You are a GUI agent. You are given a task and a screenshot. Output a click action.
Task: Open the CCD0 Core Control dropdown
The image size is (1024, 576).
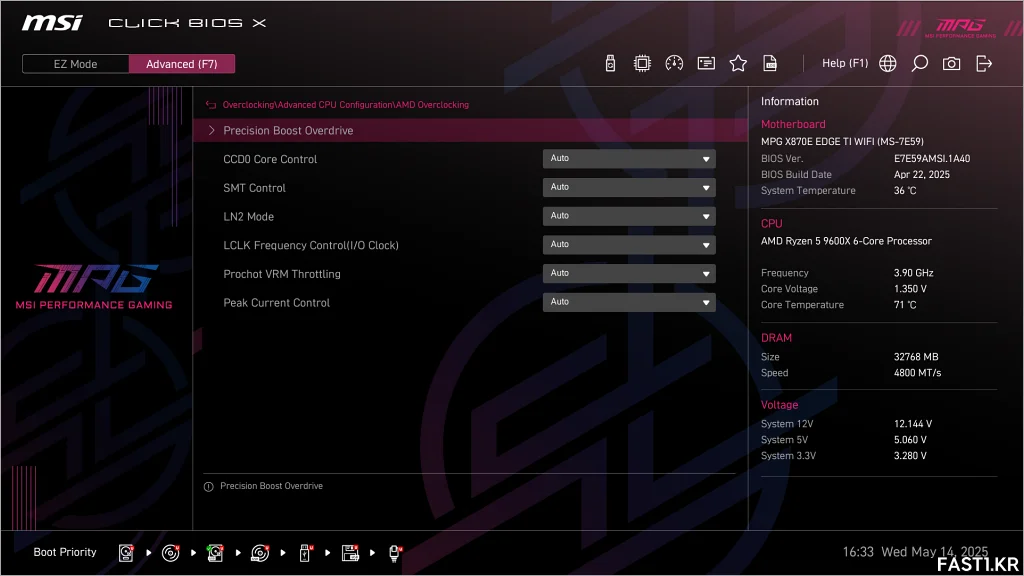click(x=629, y=159)
